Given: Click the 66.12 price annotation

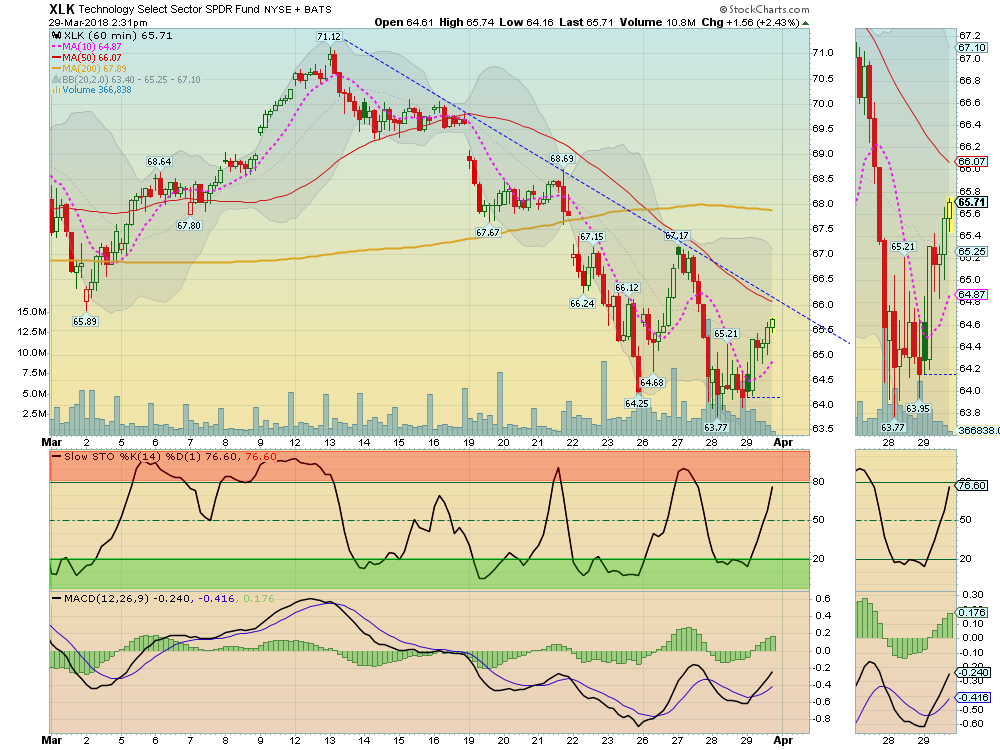Looking at the screenshot, I should pos(627,288).
